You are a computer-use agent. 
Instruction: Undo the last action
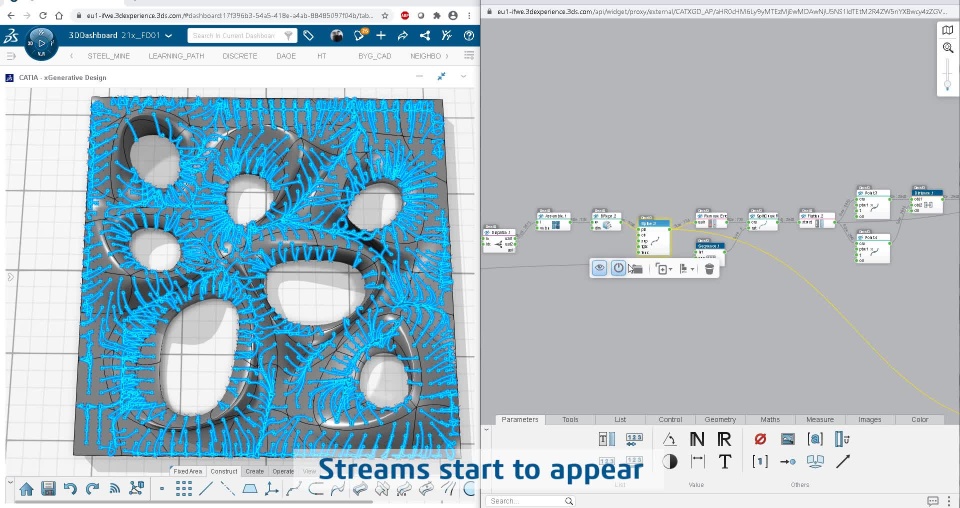(70, 488)
